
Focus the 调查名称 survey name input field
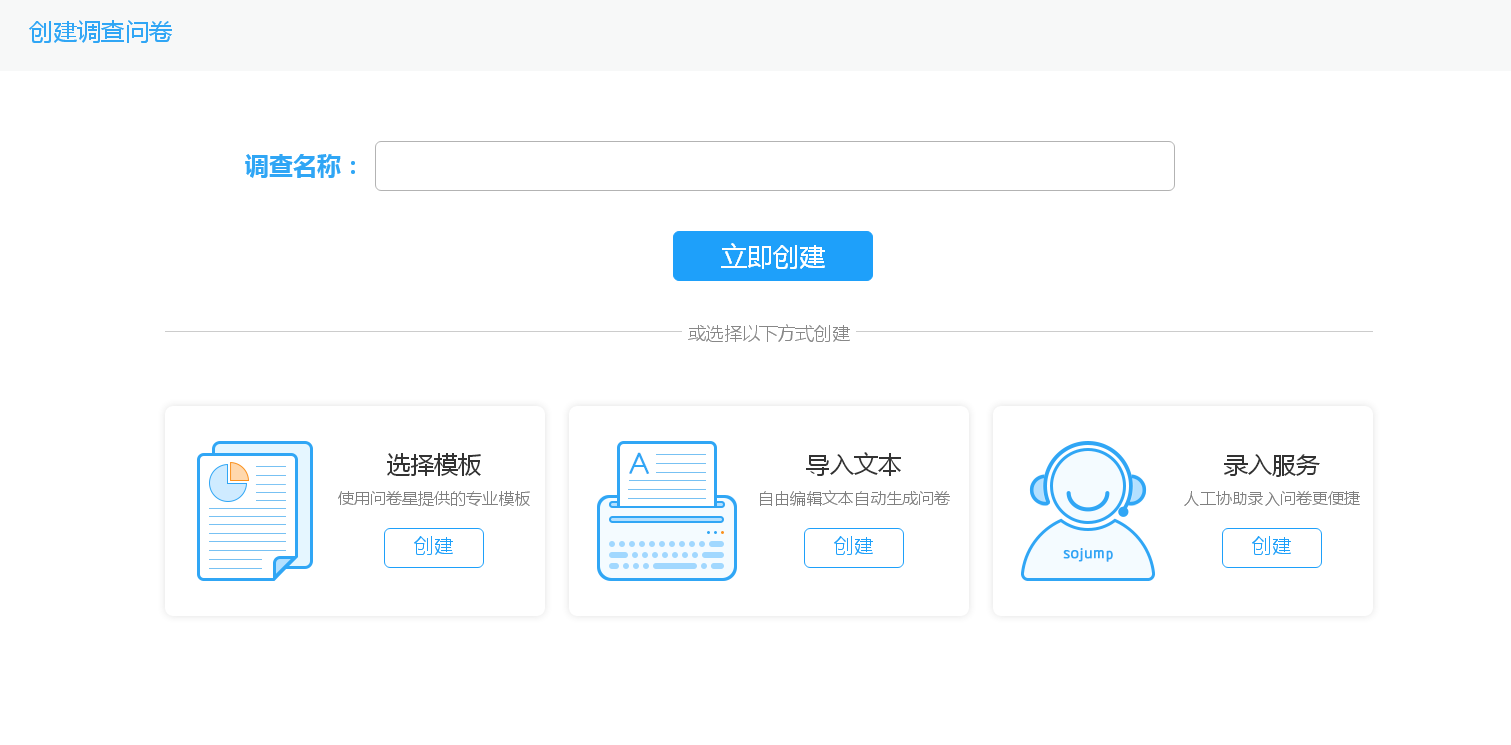tap(775, 166)
